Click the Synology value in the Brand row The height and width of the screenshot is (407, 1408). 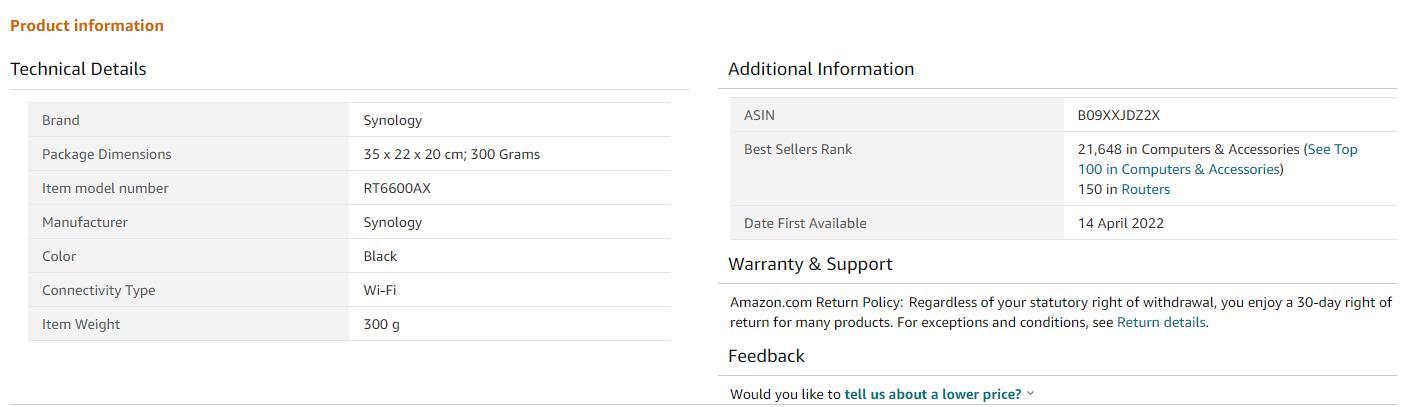coord(392,120)
